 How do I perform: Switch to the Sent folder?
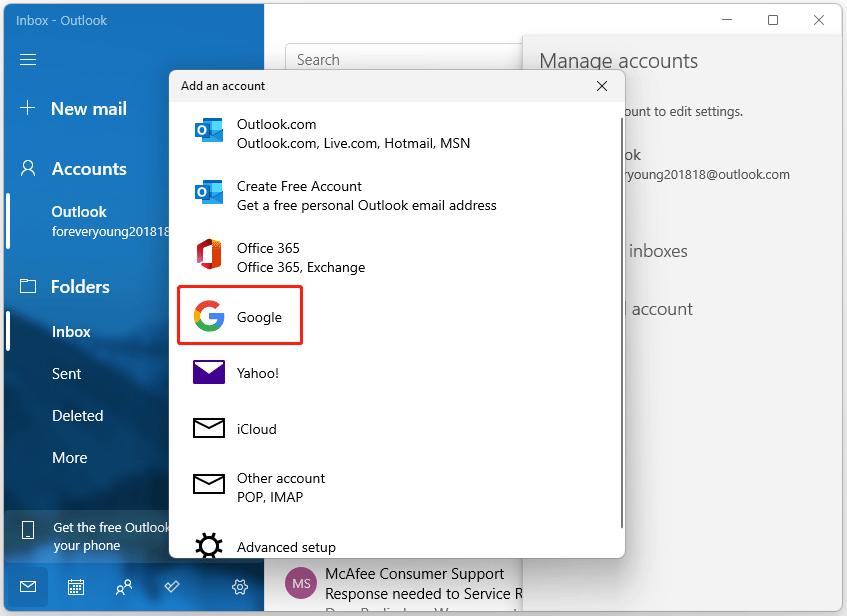point(66,373)
